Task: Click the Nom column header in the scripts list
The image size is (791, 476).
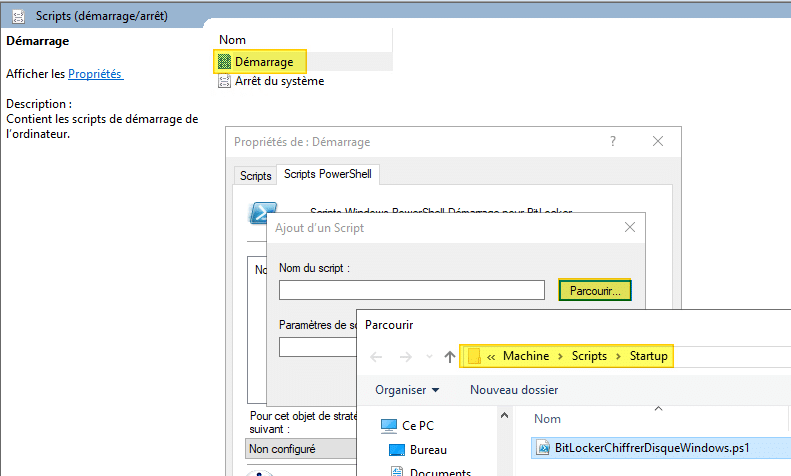Action: coord(233,40)
